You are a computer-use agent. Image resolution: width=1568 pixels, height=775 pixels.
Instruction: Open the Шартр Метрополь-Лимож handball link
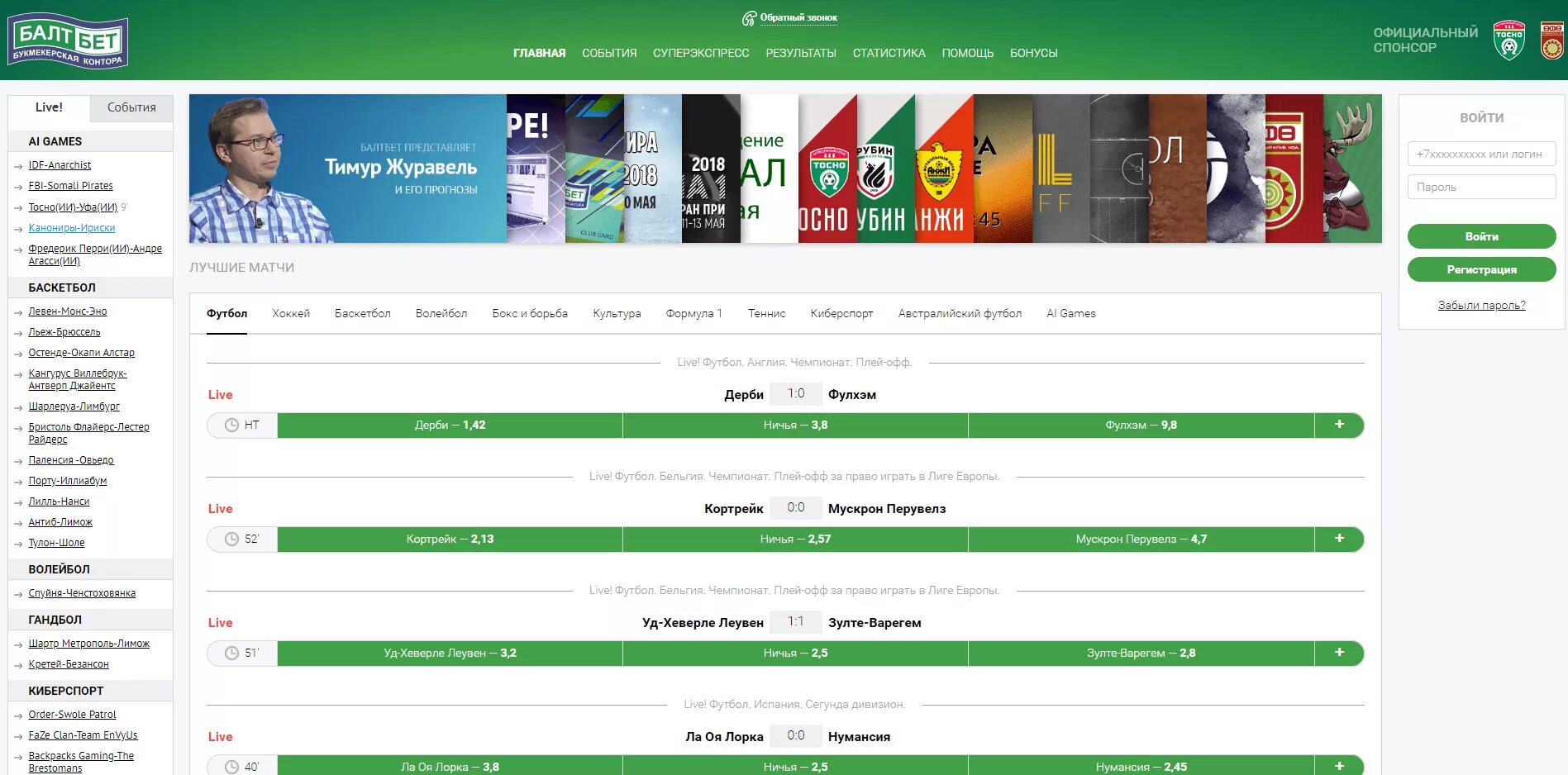click(x=89, y=644)
